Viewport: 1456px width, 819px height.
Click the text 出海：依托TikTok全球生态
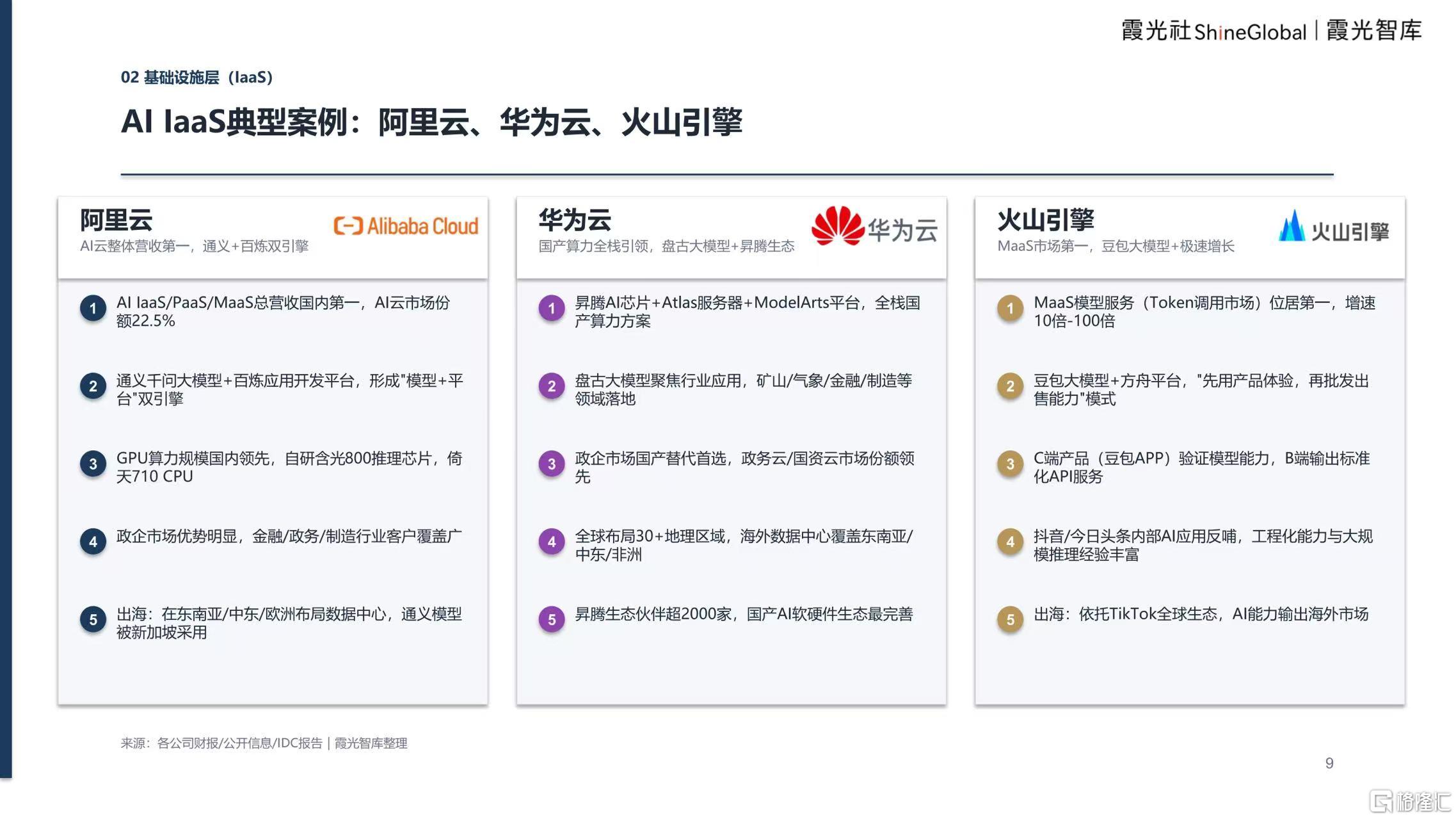[1201, 614]
